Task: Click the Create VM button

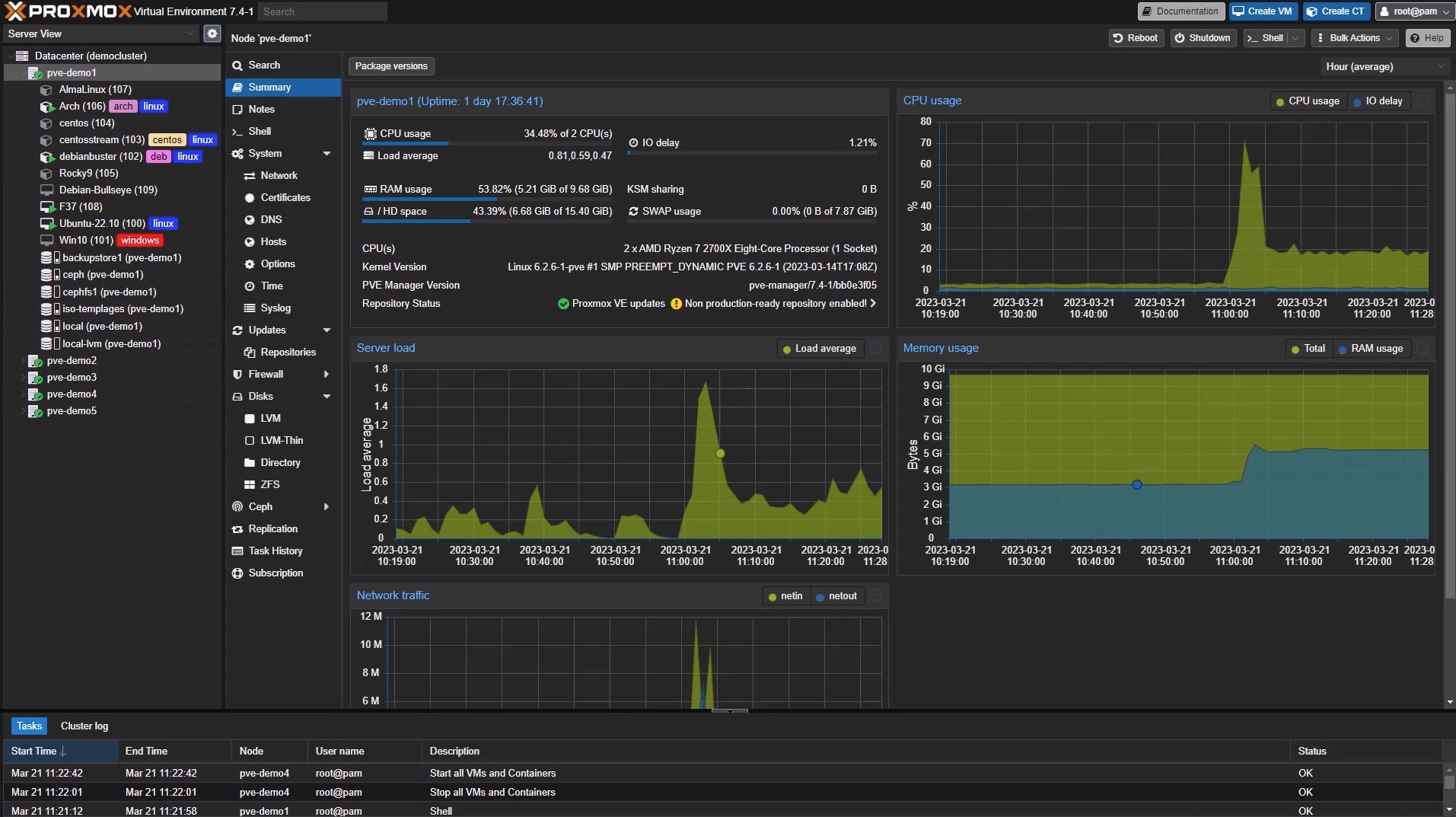Action: pos(1263,11)
